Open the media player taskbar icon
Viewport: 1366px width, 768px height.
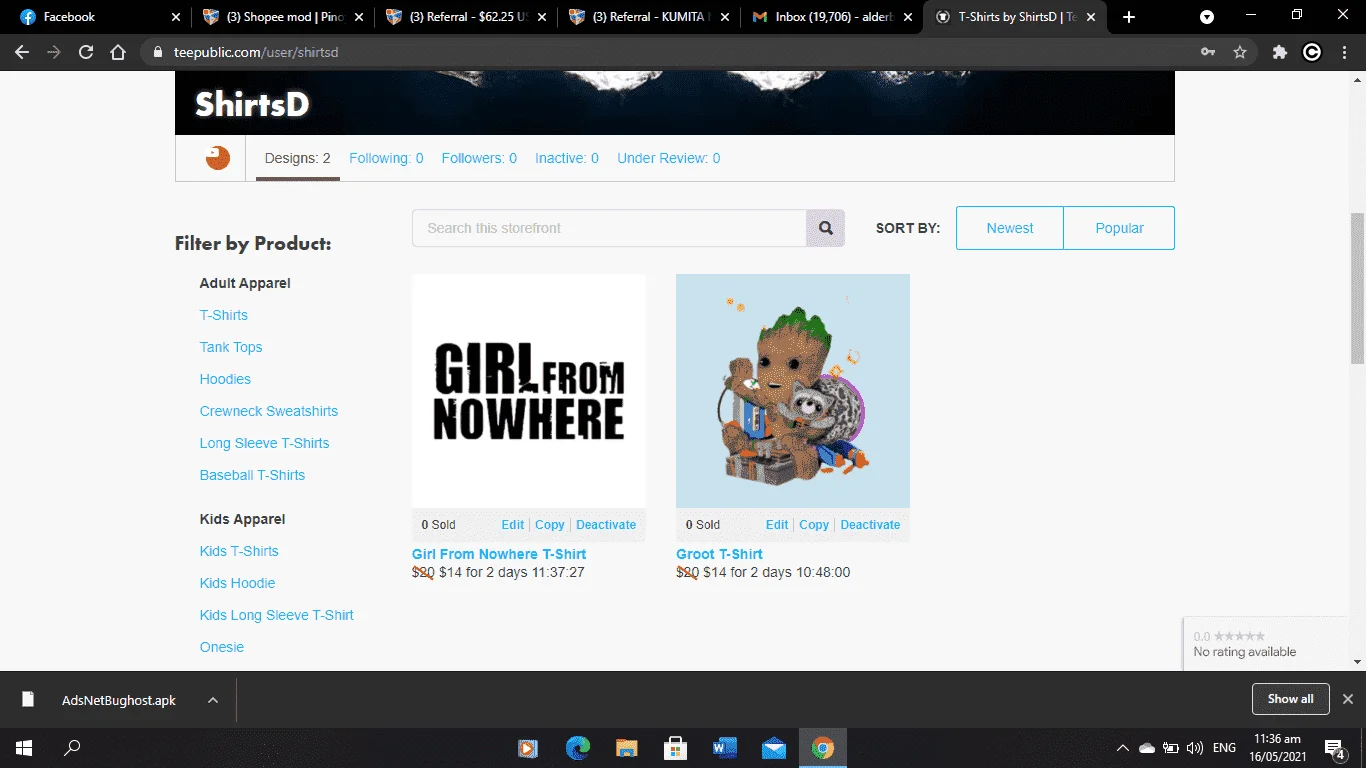(529, 747)
